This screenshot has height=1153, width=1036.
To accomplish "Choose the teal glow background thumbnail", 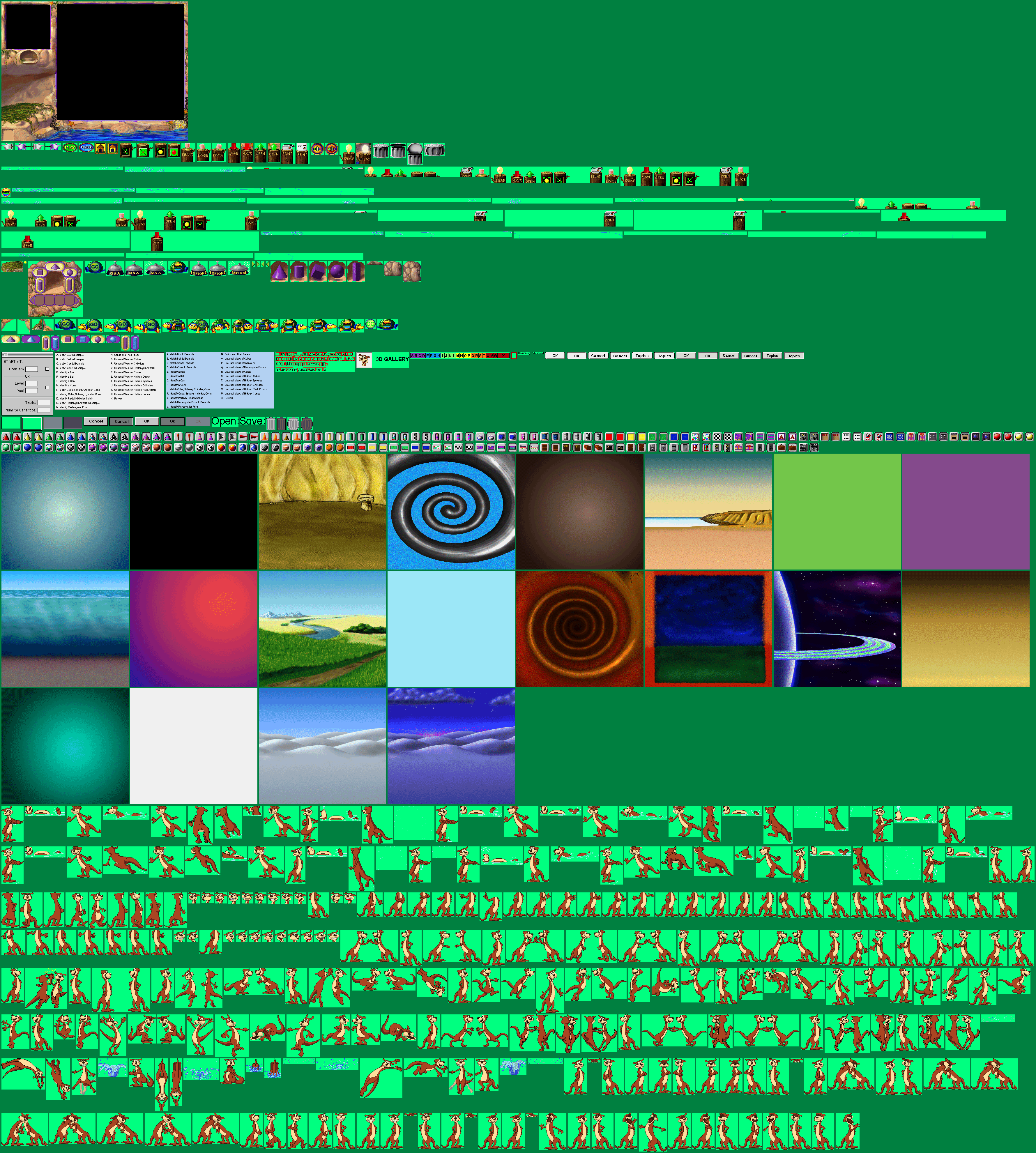I will click(x=65, y=746).
